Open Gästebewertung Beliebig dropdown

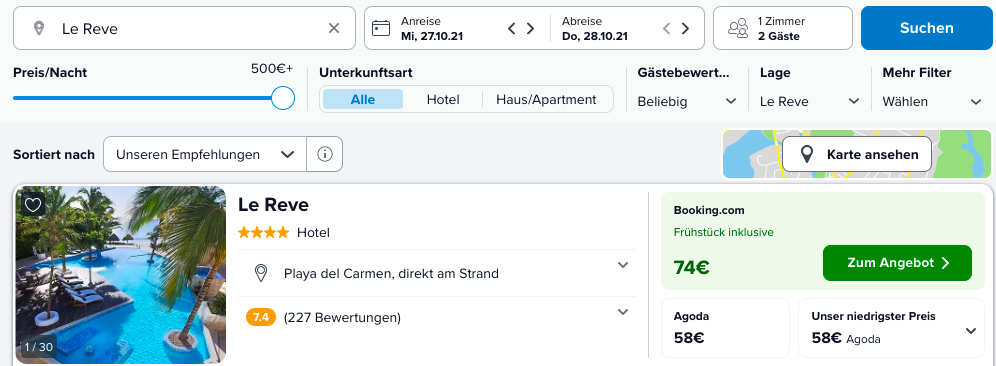687,102
